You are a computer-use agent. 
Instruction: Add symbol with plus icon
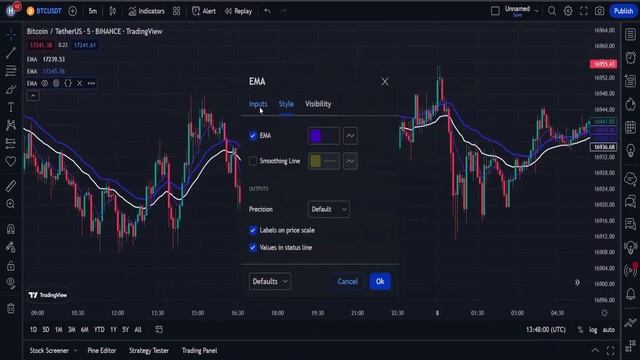click(73, 11)
